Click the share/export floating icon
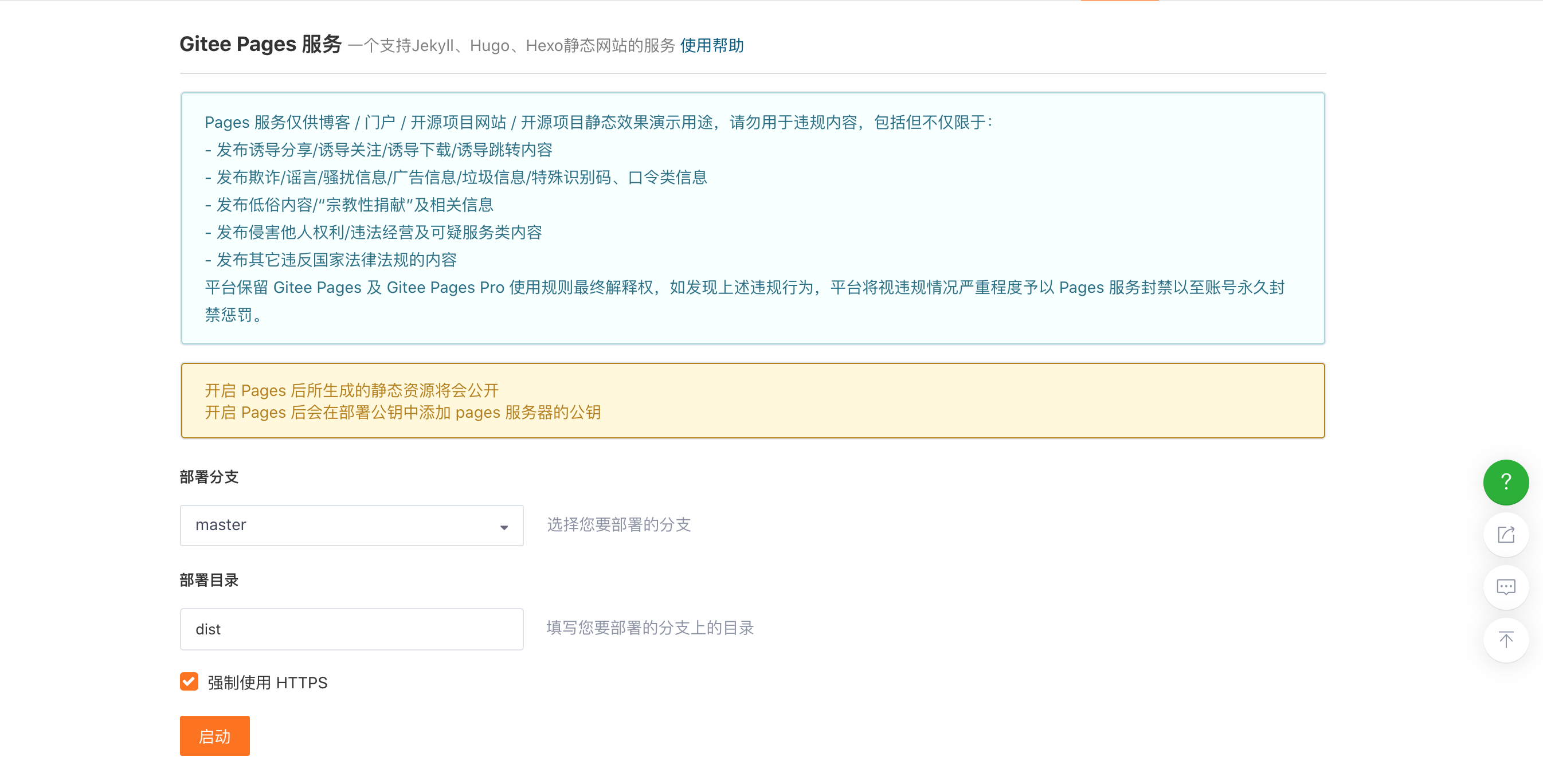The width and height of the screenshot is (1543, 784). coord(1505,534)
